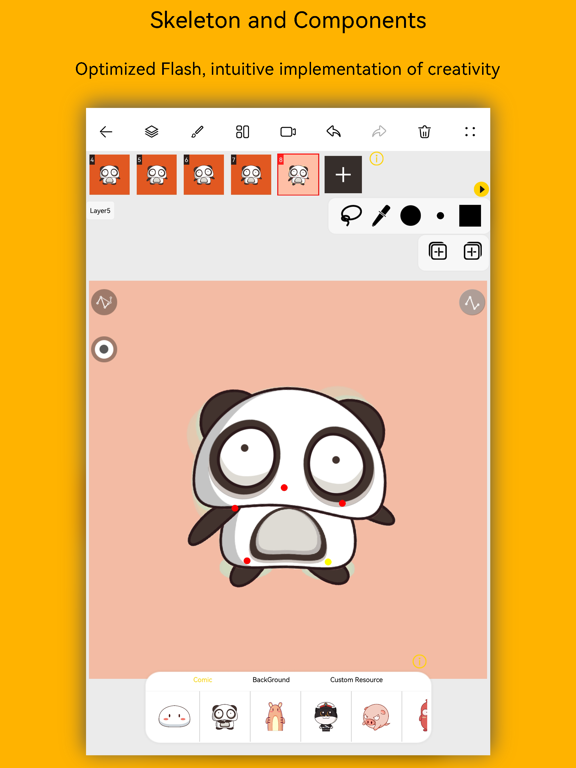Add a new frame with plus button
This screenshot has height=768, width=576.
[x=343, y=175]
